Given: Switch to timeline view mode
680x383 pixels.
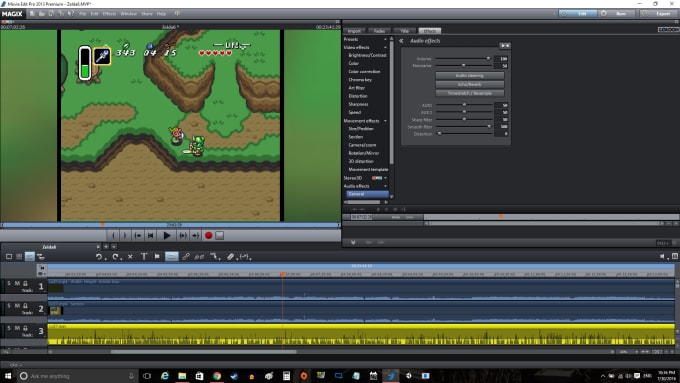Looking at the screenshot, I should click(x=29, y=257).
